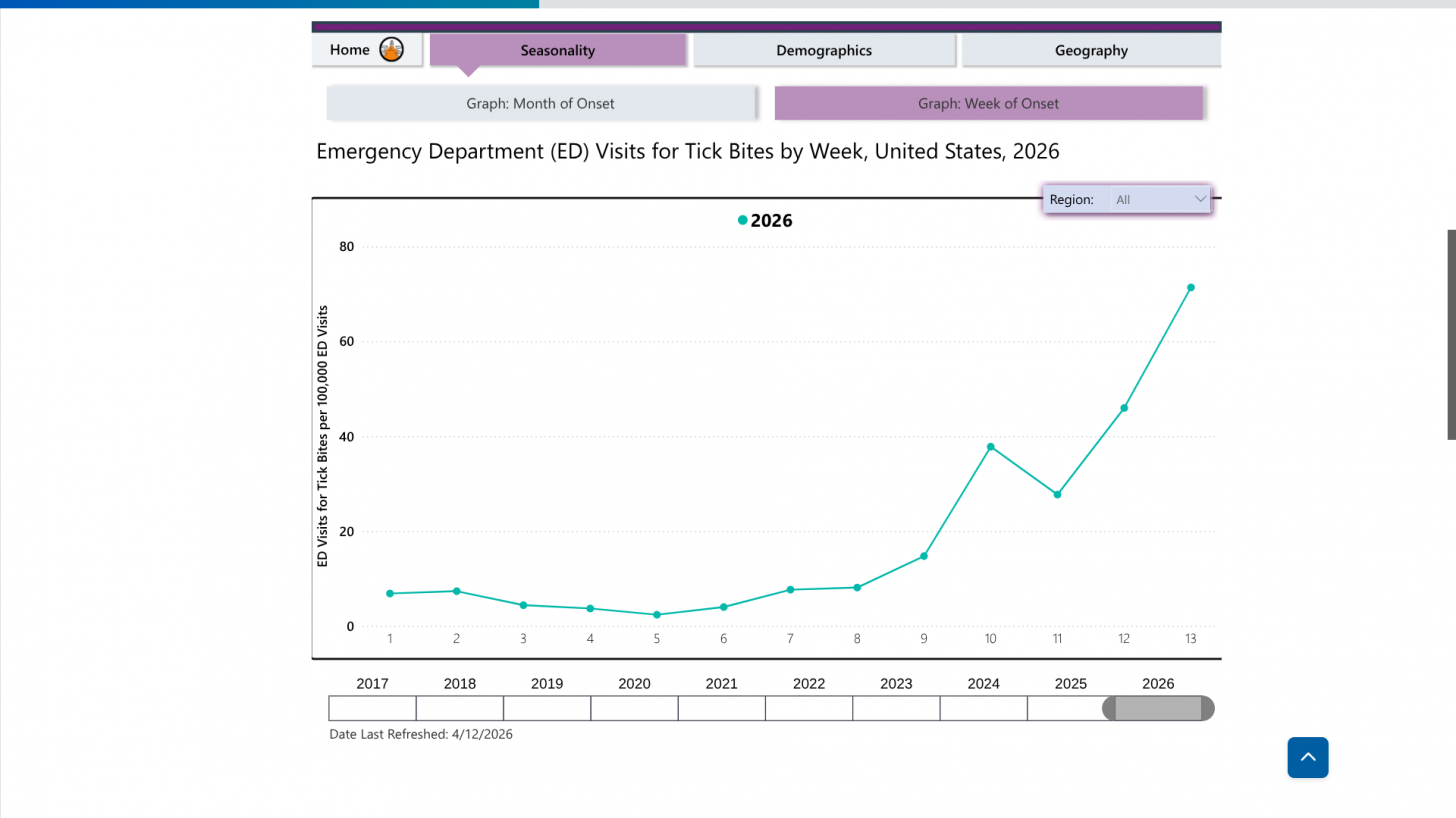The width and height of the screenshot is (1456, 818).
Task: Show the Month of Onset graph
Action: (x=540, y=103)
